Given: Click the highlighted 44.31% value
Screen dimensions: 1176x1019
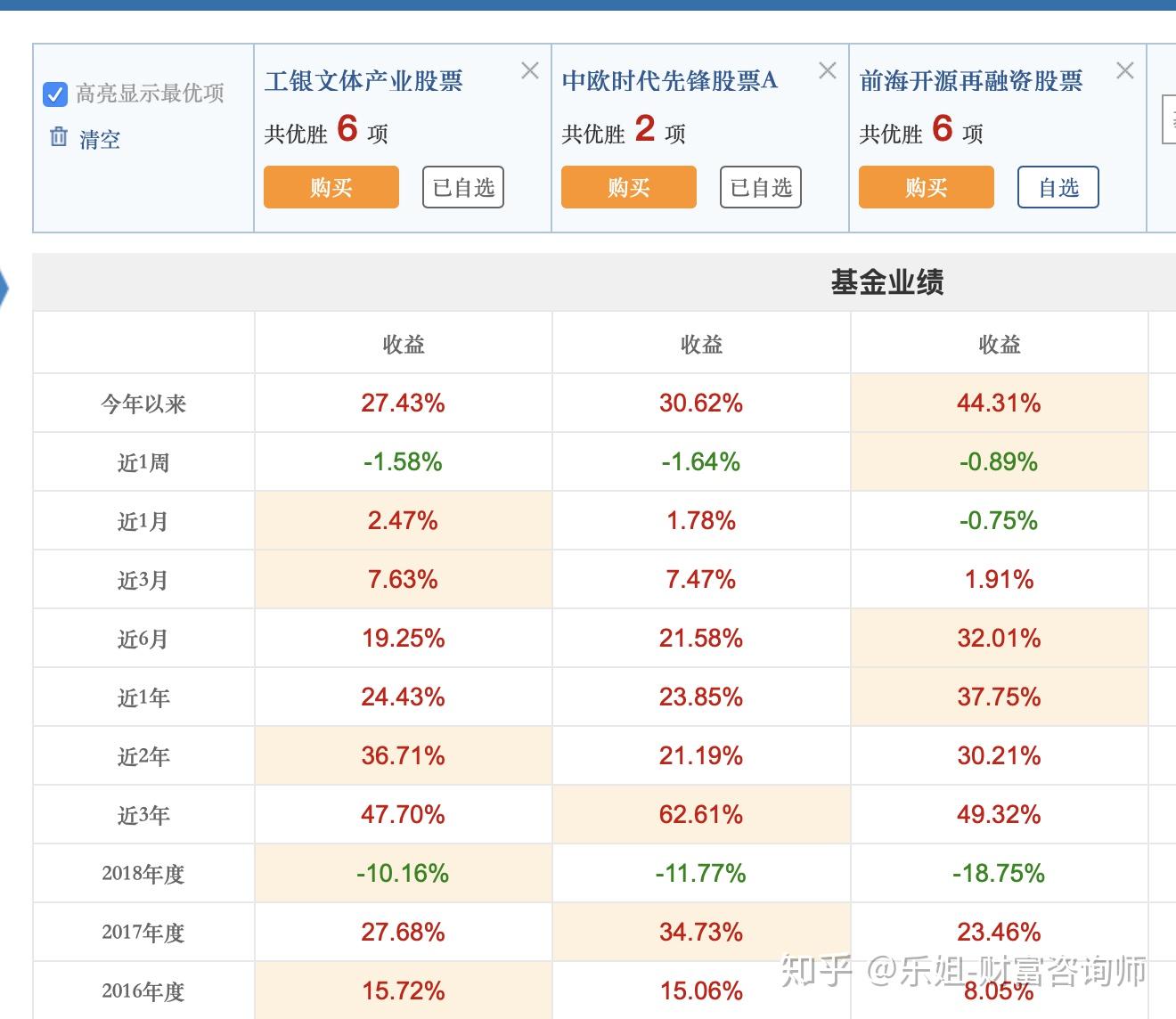Looking at the screenshot, I should [x=999, y=403].
